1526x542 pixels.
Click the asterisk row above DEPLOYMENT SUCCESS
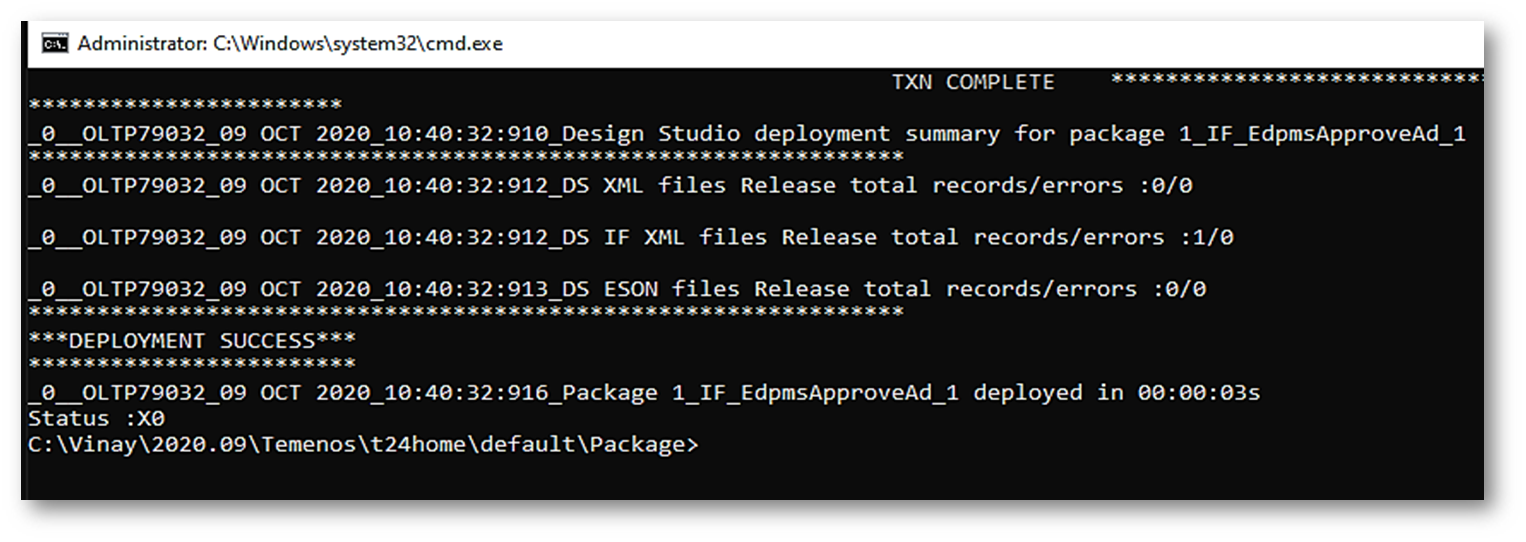(x=465, y=314)
